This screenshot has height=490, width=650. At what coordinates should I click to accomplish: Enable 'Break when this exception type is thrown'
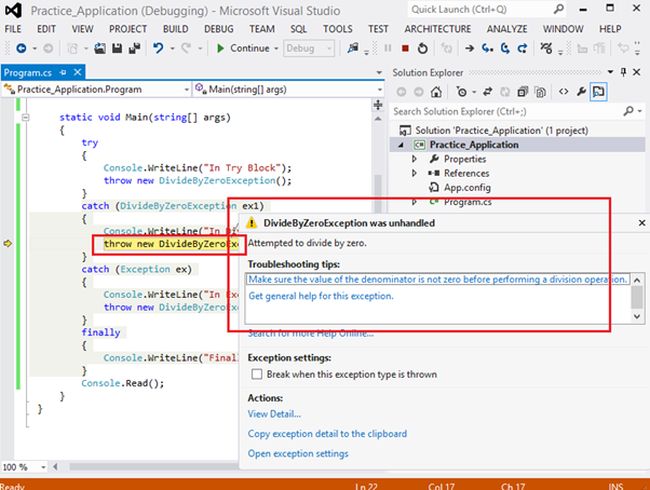(256, 375)
